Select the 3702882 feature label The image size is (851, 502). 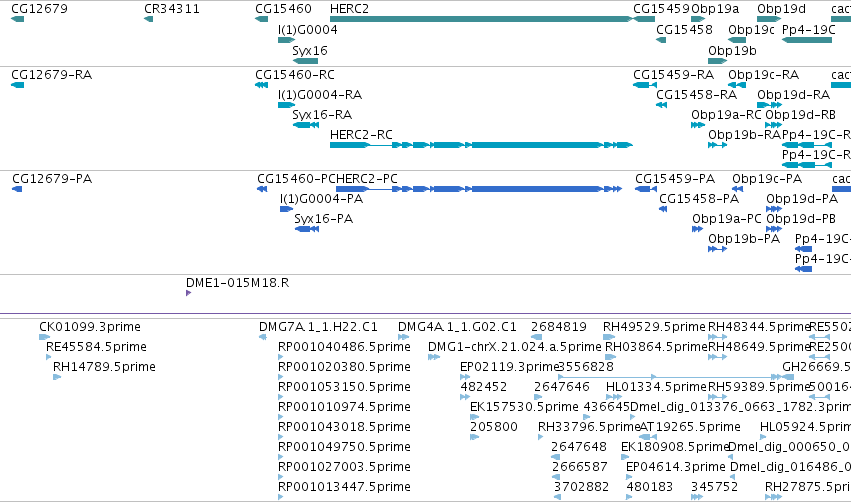coord(581,487)
